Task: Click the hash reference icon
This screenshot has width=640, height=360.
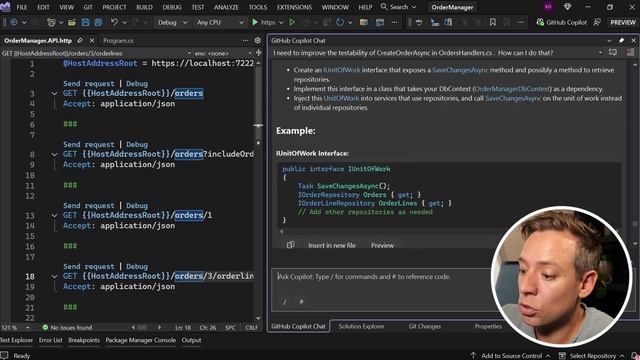Action: pos(301,302)
